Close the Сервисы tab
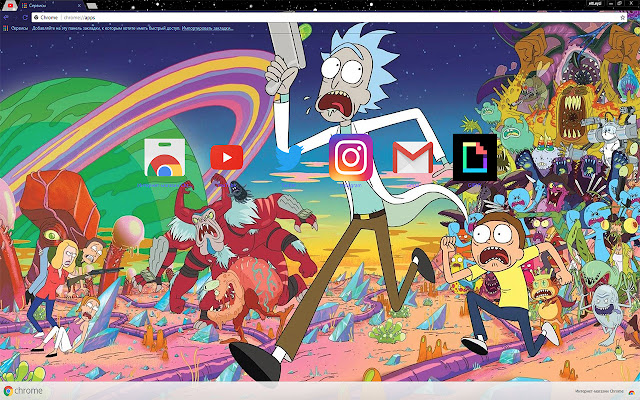Screen dimensions: 640x400 pyautogui.click(x=79, y=6)
